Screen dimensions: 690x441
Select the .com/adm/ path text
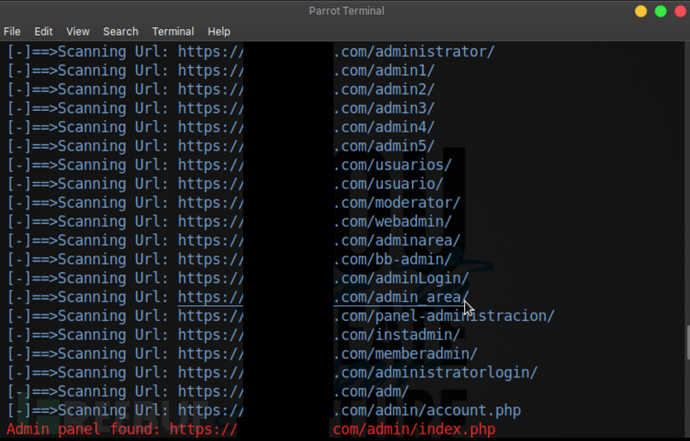(371, 392)
